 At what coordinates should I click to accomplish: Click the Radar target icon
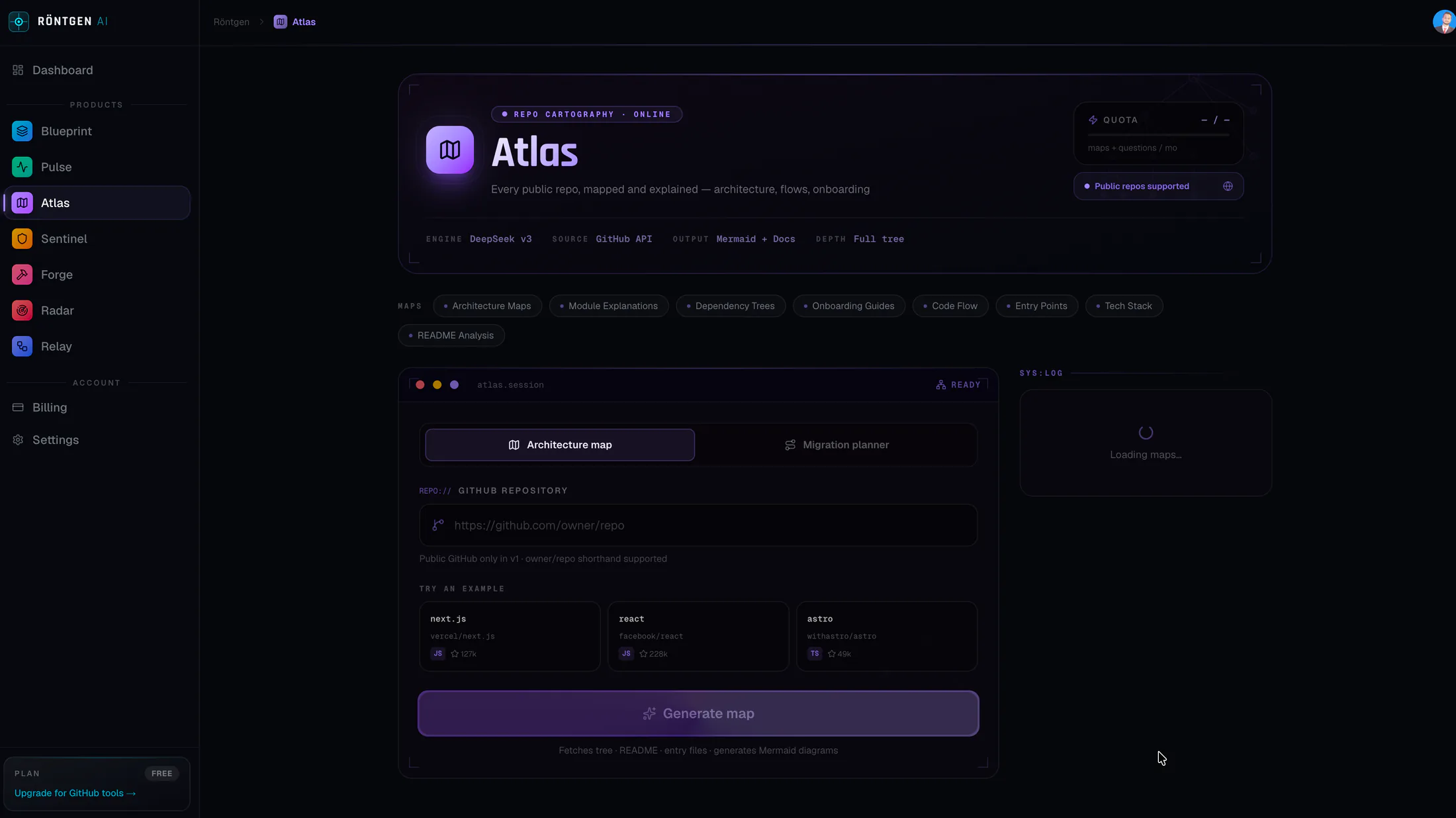(22, 310)
